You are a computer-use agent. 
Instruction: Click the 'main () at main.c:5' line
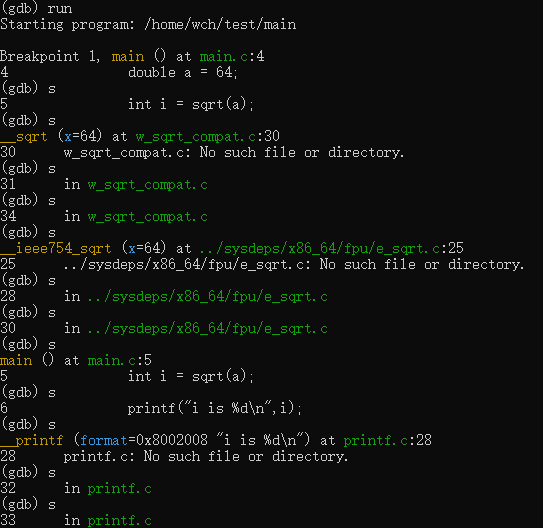pyautogui.click(x=76, y=360)
